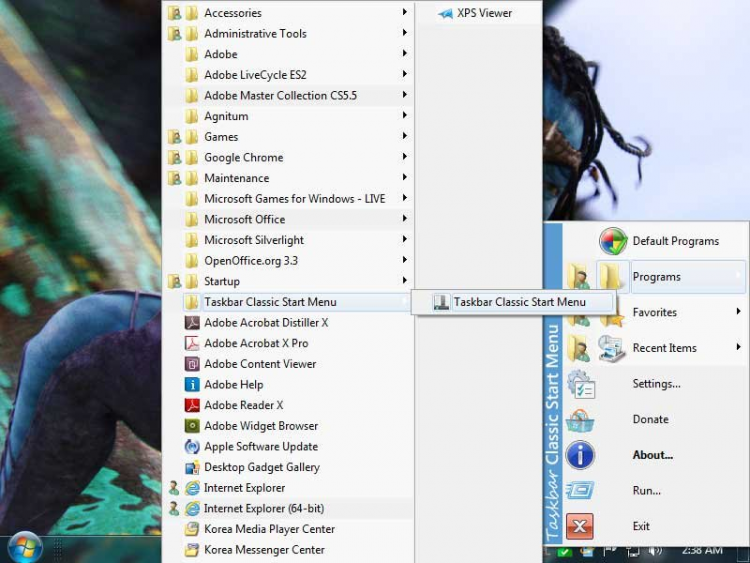Open Settings... in the start menu

click(655, 384)
